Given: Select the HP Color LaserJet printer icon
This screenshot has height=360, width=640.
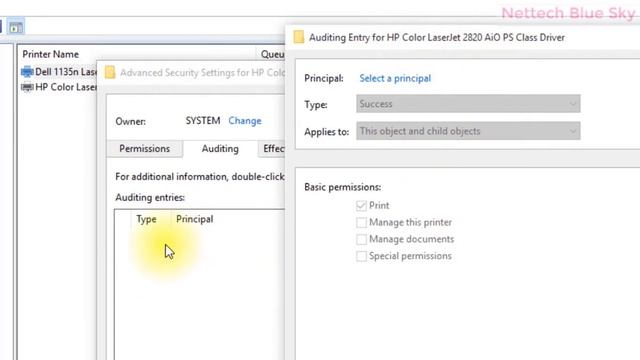Looking at the screenshot, I should (27, 87).
